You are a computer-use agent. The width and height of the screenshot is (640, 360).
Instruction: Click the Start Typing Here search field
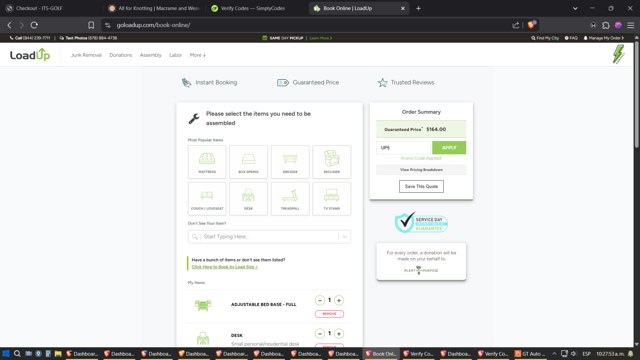click(x=269, y=237)
